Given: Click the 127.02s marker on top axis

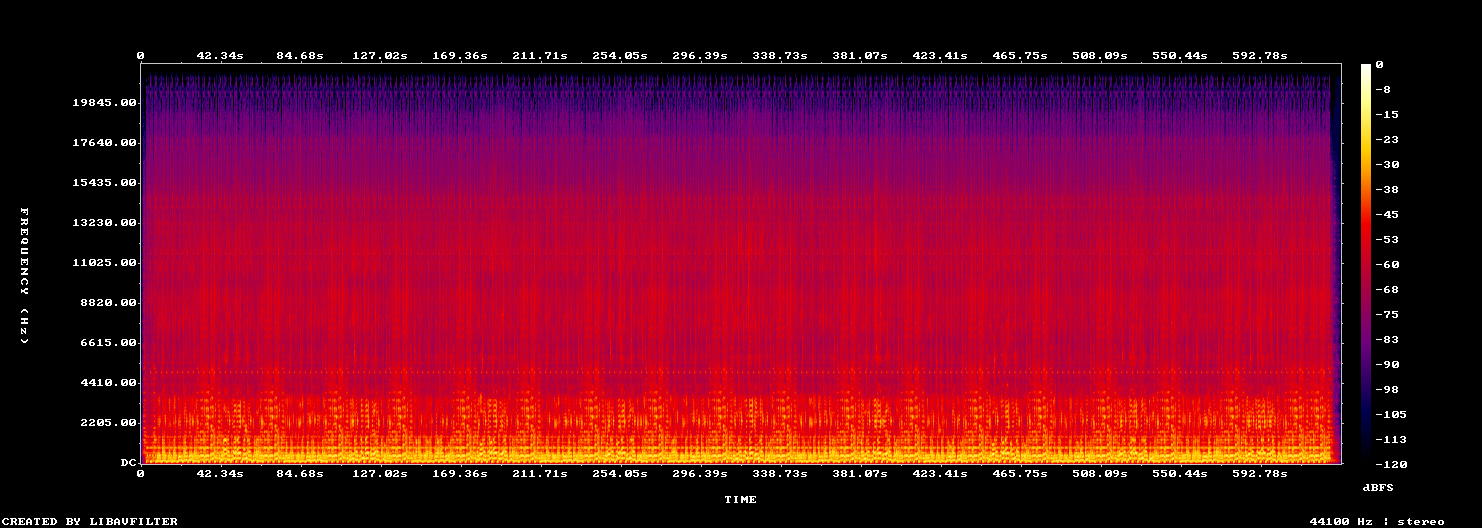Looking at the screenshot, I should [x=380, y=55].
